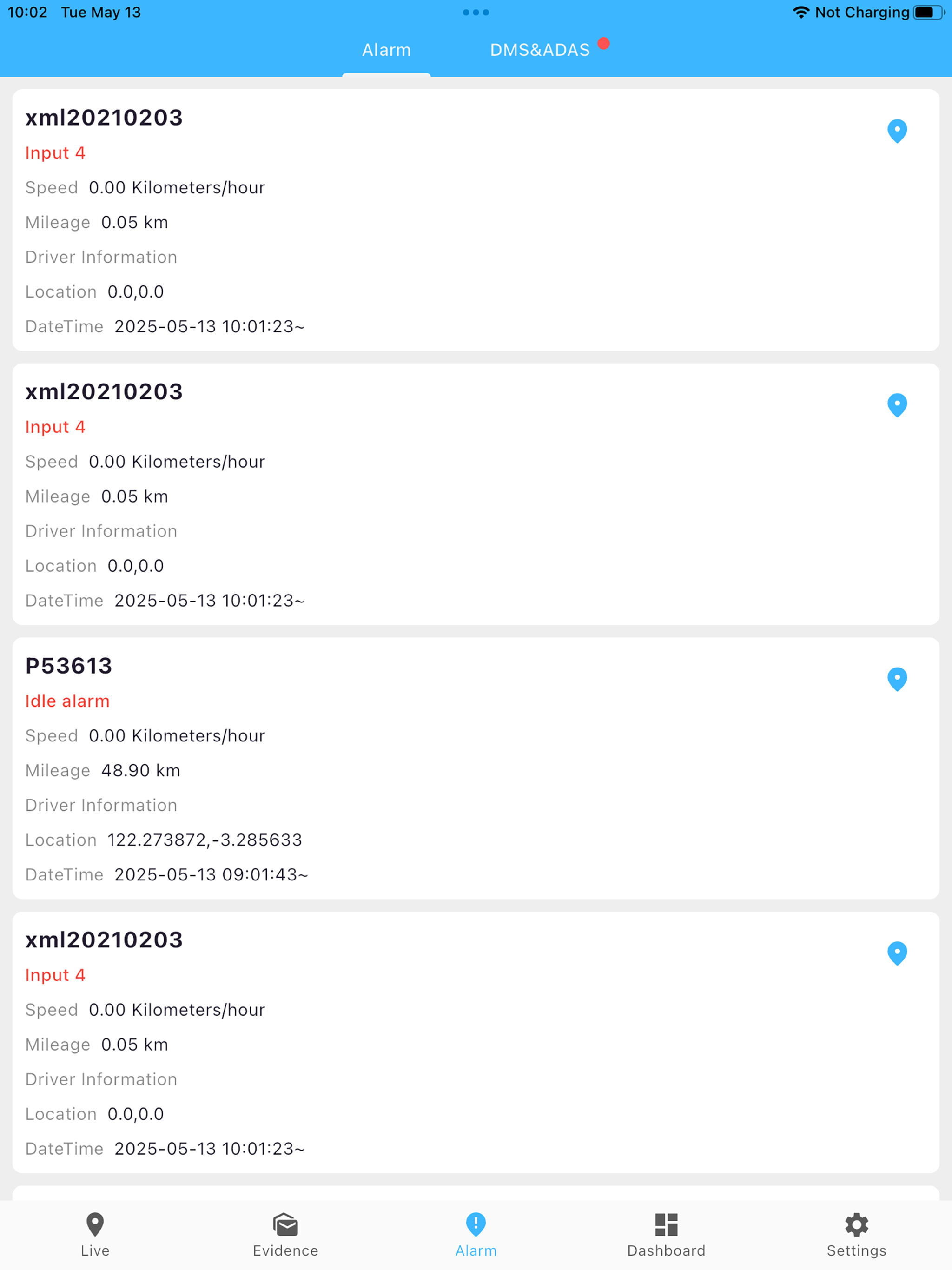
Task: Select the Alarm icon in bottom bar
Action: pyautogui.click(x=476, y=1224)
